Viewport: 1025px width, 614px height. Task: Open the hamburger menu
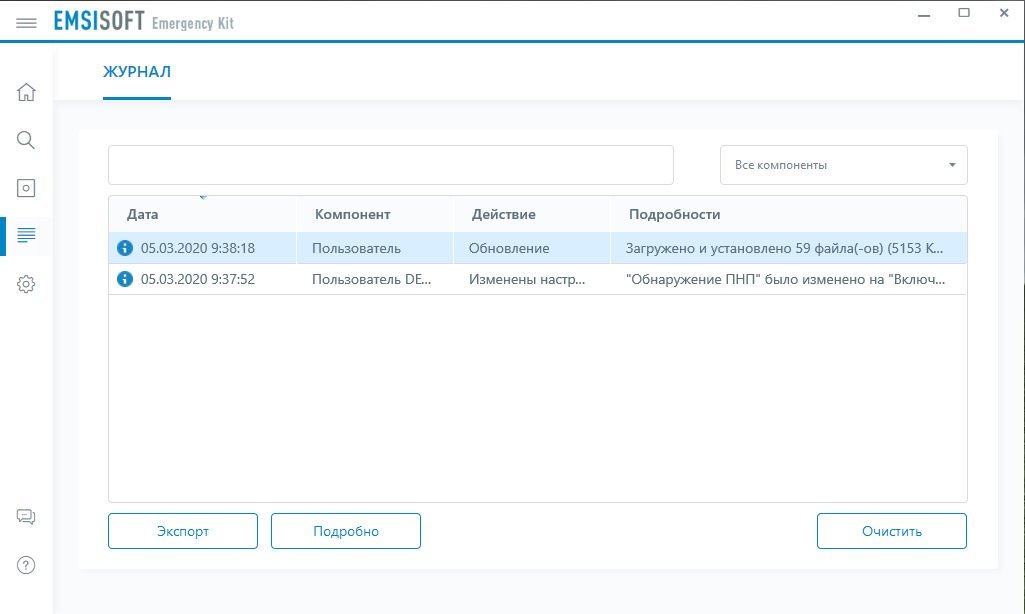click(26, 22)
